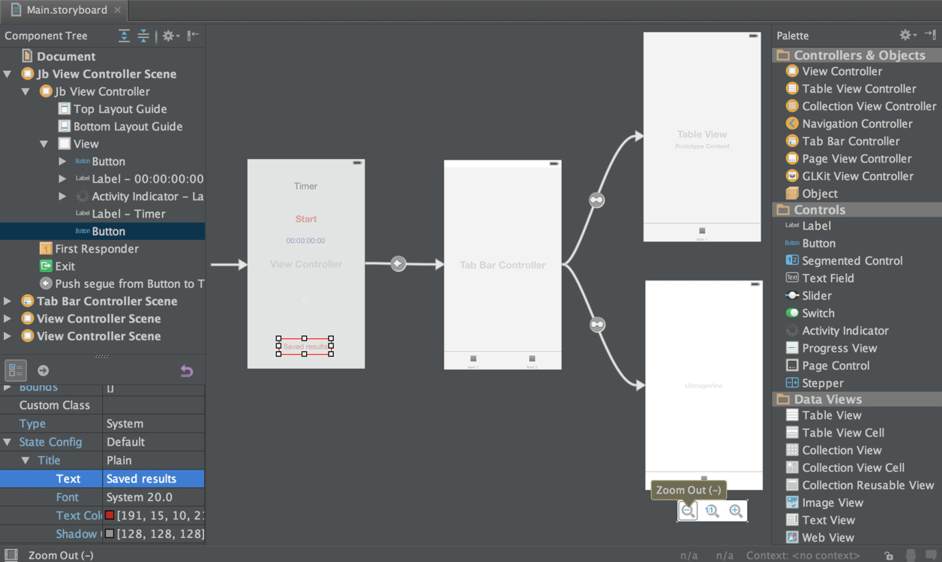Open Palette gear settings
The width and height of the screenshot is (942, 562).
[x=907, y=35]
